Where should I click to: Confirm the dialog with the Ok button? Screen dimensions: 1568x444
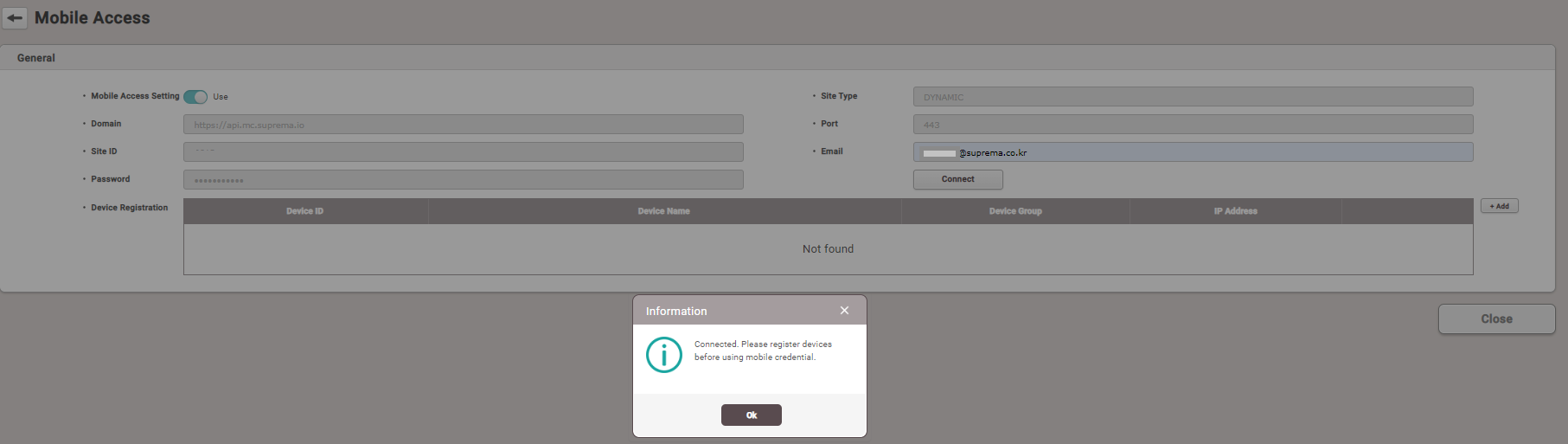point(751,415)
